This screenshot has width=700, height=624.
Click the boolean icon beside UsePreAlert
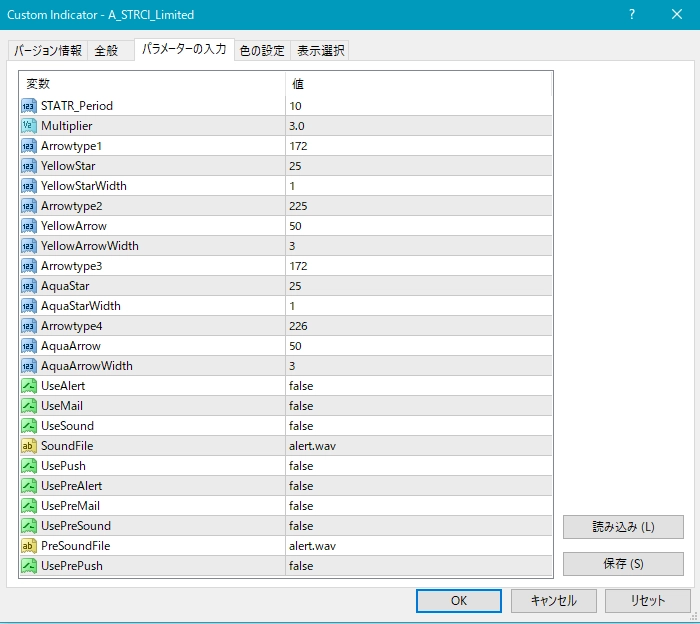[29, 486]
